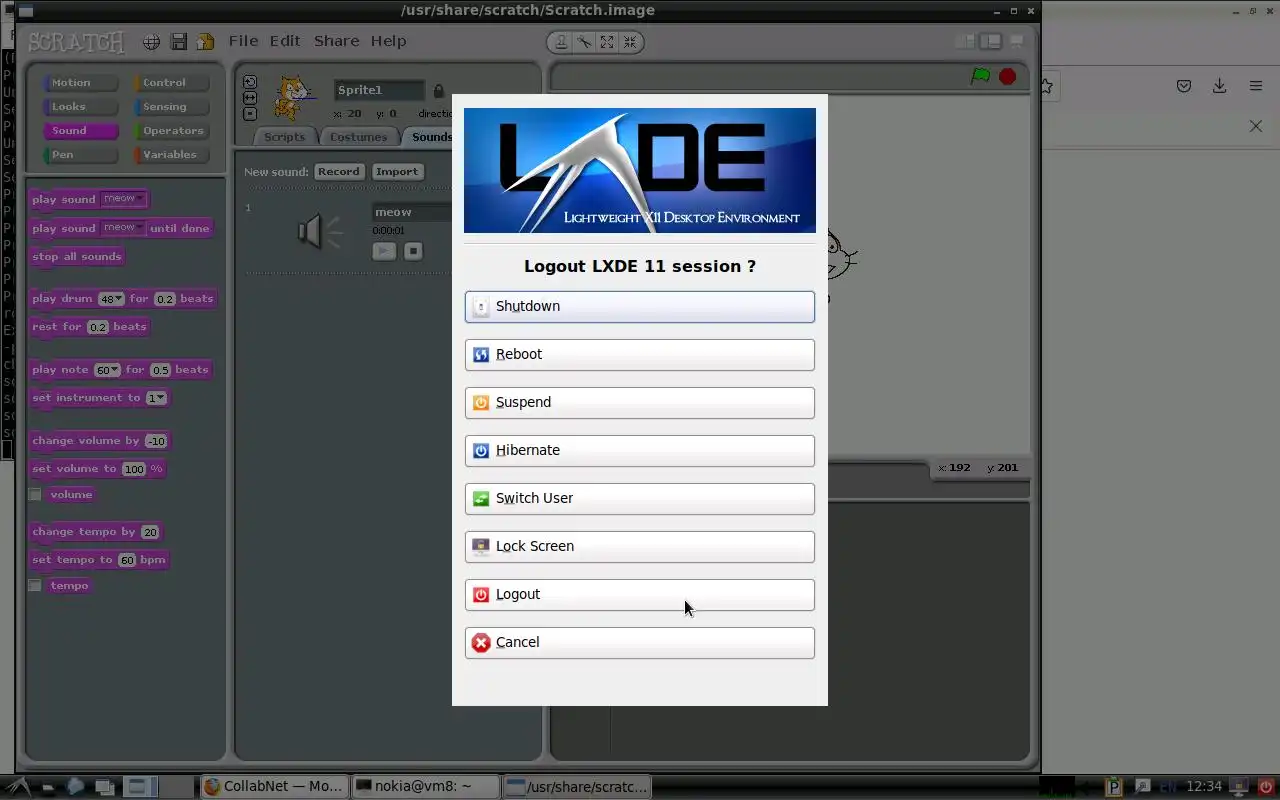The height and width of the screenshot is (800, 1280).
Task: Select the Control blocks category
Action: (x=171, y=83)
